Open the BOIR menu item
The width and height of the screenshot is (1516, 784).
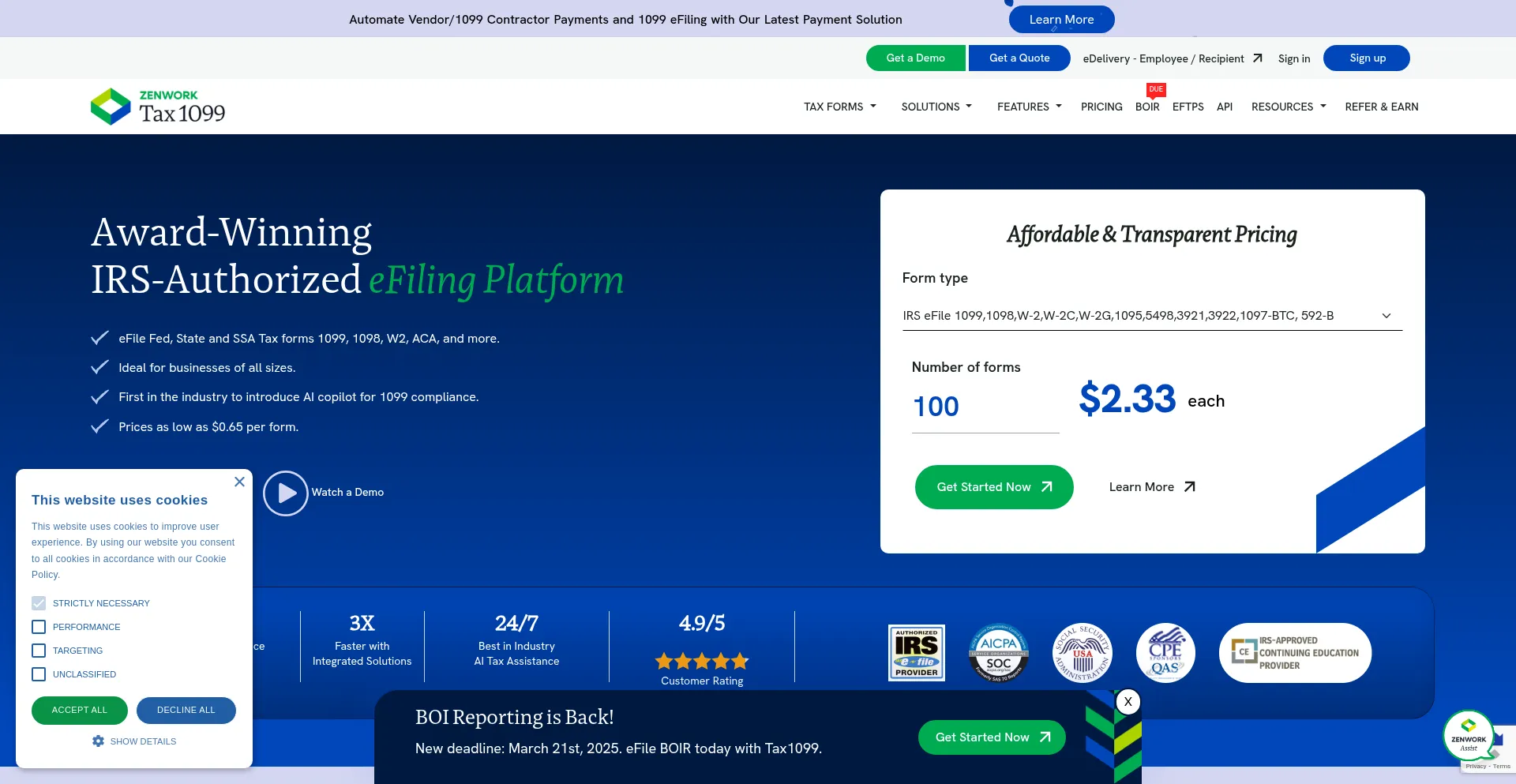pyautogui.click(x=1147, y=107)
